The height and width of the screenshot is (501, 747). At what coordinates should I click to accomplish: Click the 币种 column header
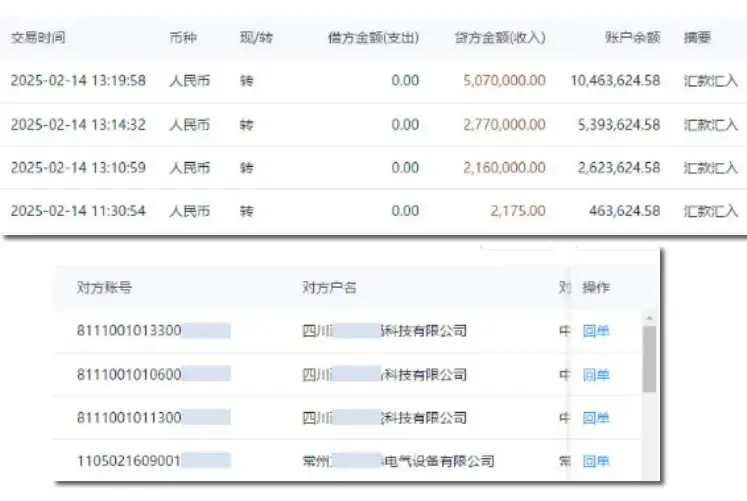(183, 38)
